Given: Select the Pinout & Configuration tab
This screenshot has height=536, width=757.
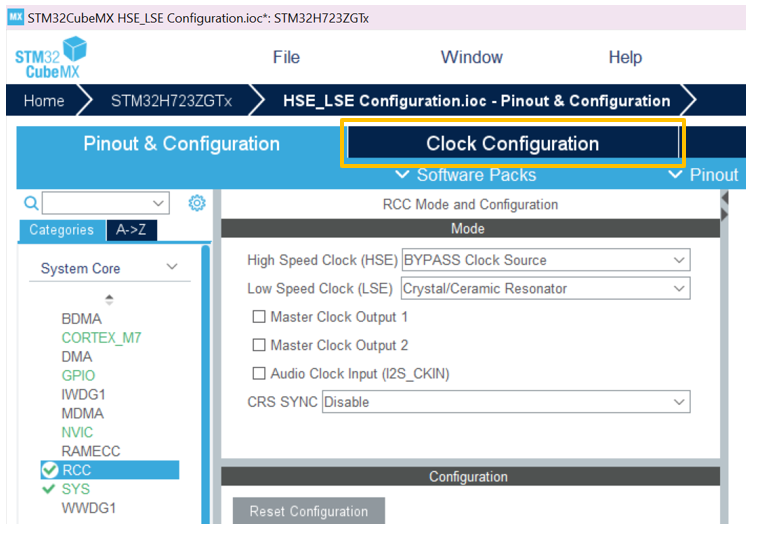Looking at the screenshot, I should (182, 143).
